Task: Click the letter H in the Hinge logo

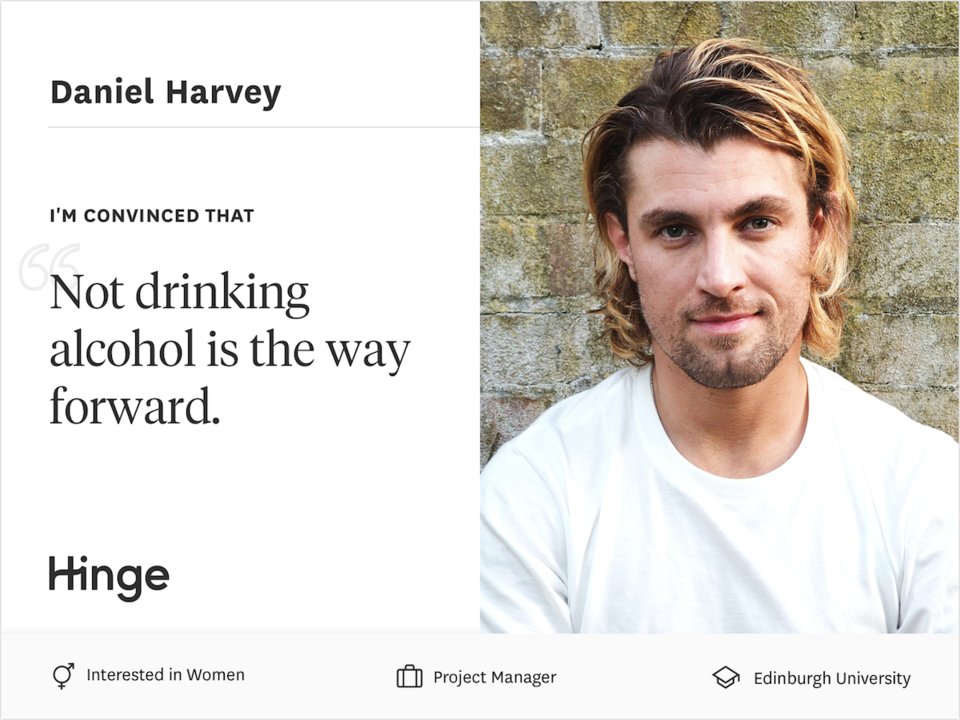Action: (x=62, y=574)
